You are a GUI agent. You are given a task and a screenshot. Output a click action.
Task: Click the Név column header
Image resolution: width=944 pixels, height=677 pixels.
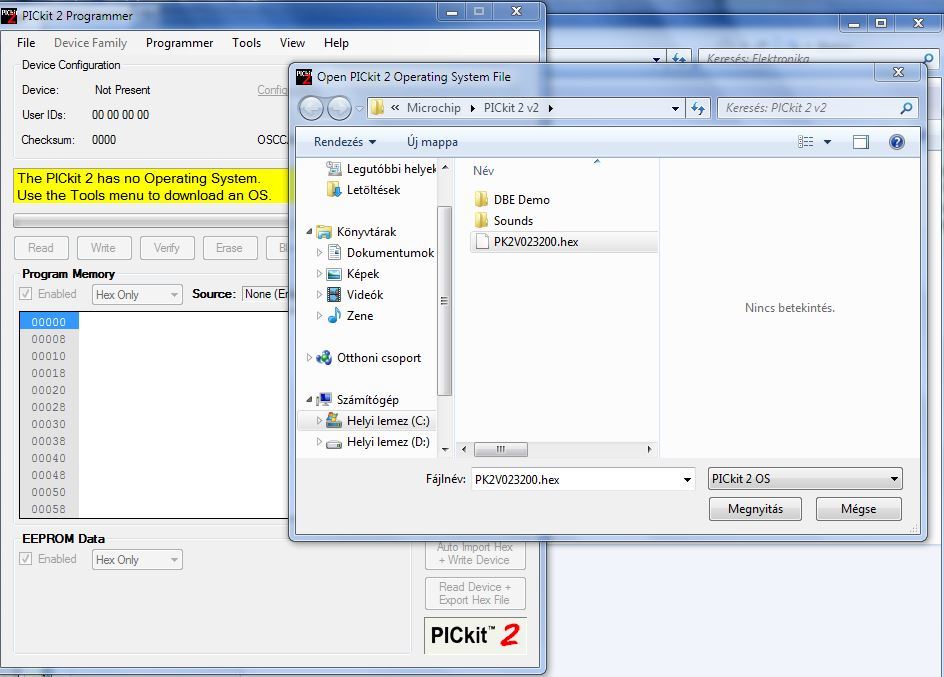483,171
